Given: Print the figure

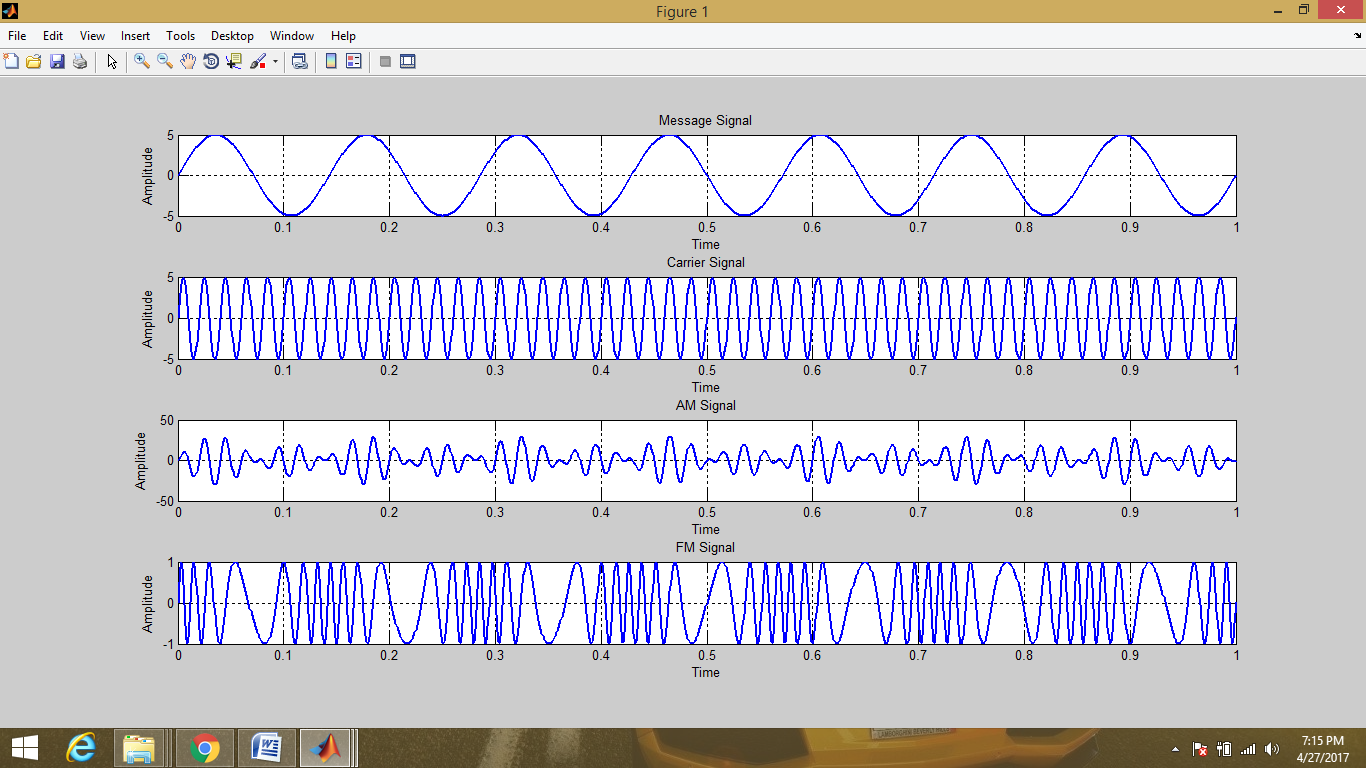Looking at the screenshot, I should tap(80, 61).
